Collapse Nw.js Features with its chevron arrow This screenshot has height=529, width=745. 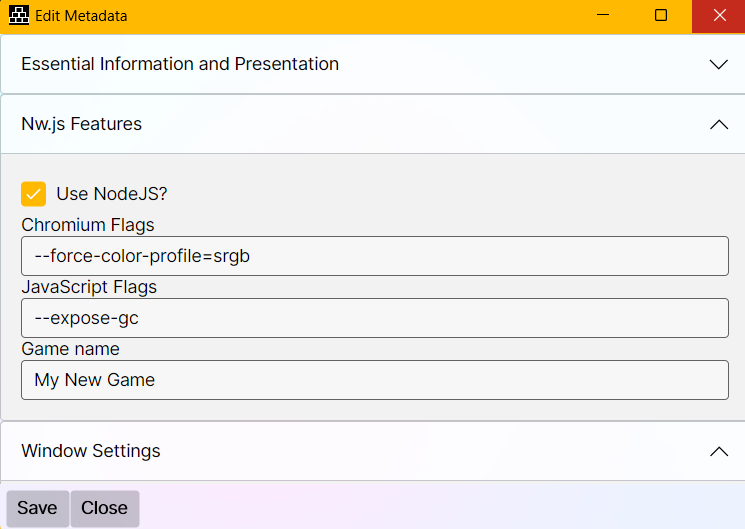pyautogui.click(x=718, y=124)
